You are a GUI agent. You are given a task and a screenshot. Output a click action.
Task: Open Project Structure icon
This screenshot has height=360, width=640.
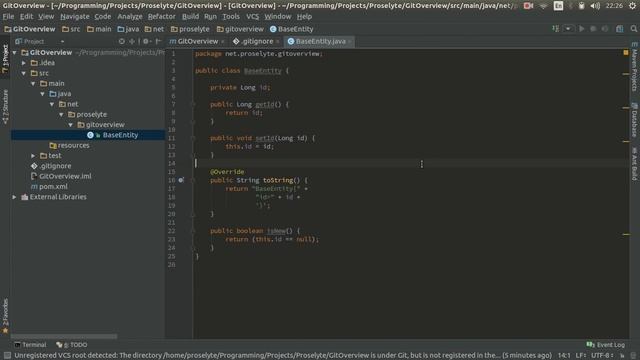tap(620, 29)
